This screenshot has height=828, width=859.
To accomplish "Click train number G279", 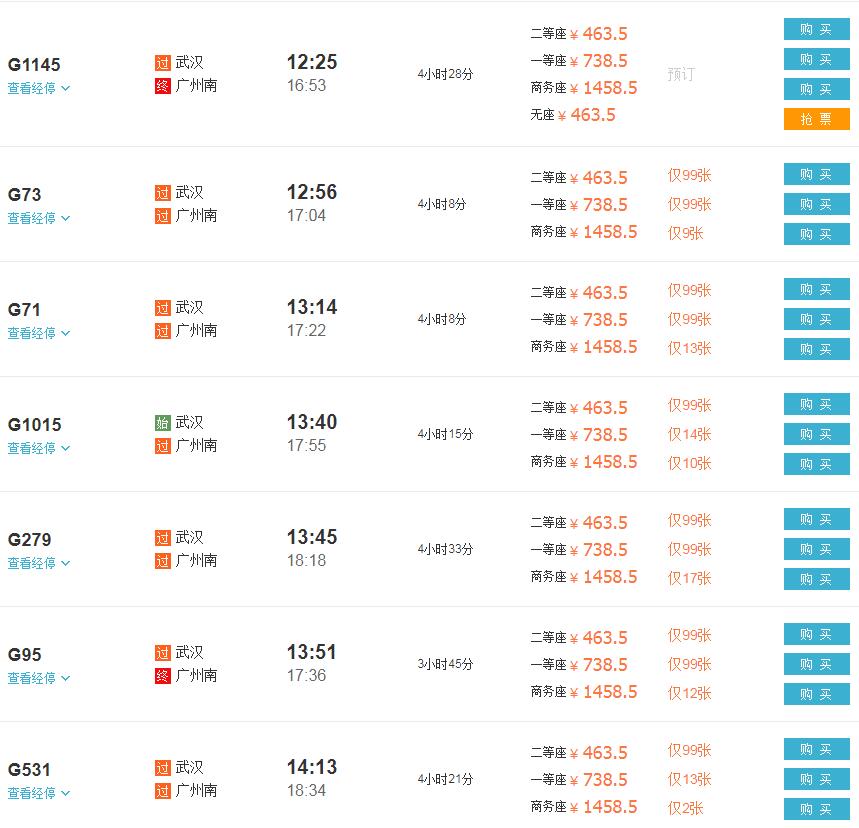I will pyautogui.click(x=30, y=540).
